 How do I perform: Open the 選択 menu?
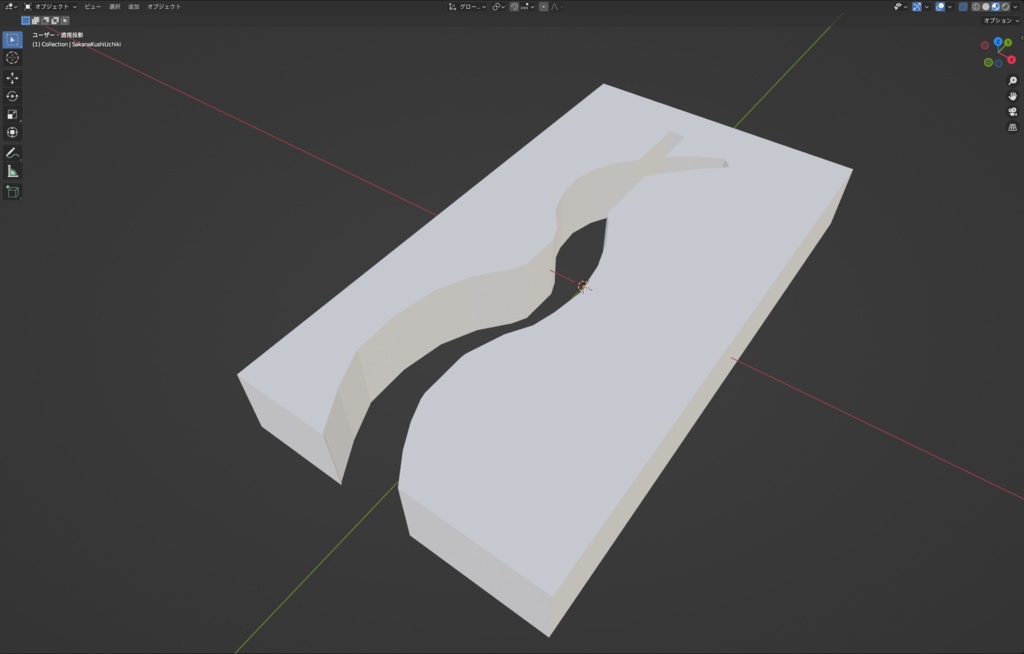pyautogui.click(x=115, y=7)
